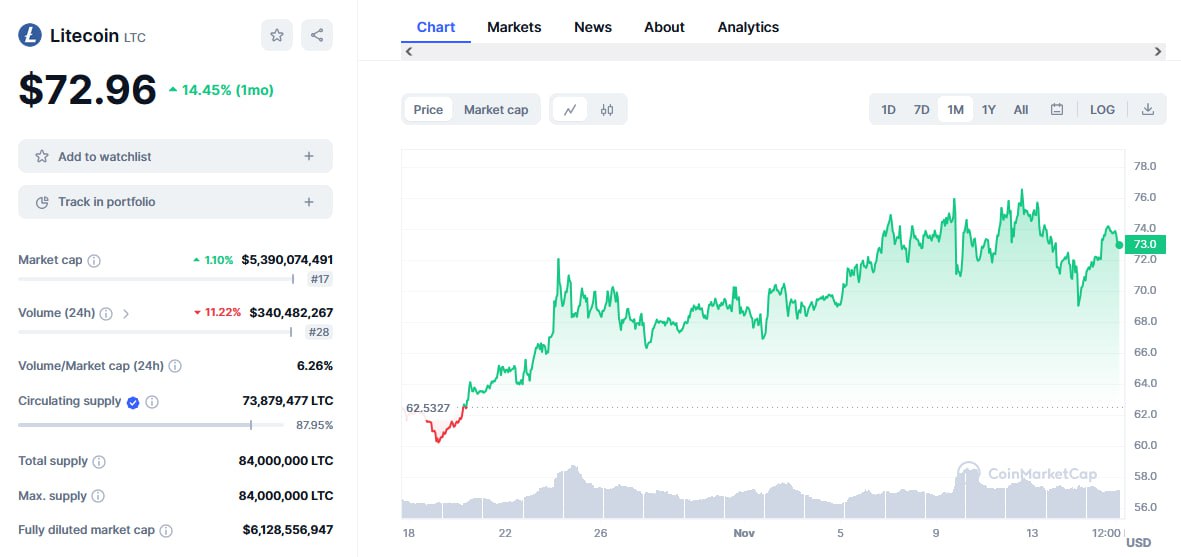Click plus on Track in portfolio
The image size is (1181, 557).
tap(309, 202)
